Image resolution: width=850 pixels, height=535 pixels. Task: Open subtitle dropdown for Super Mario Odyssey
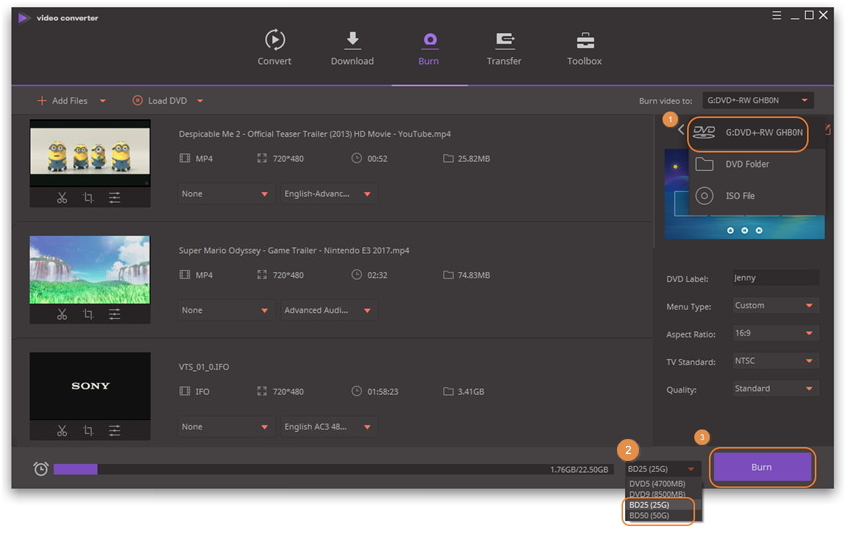225,311
